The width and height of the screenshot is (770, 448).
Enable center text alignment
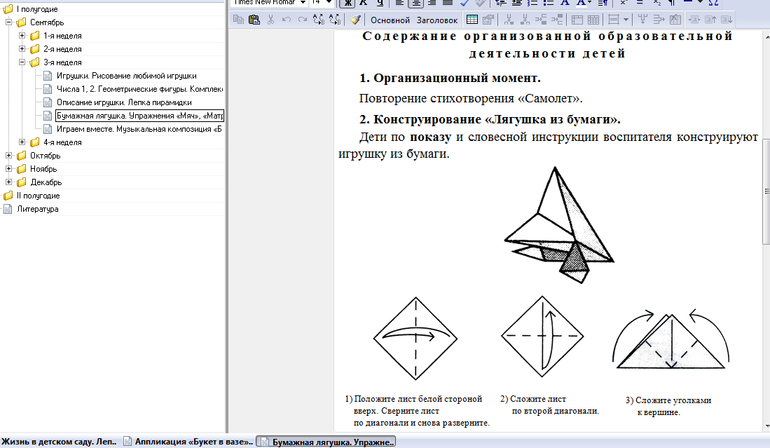pos(415,3)
